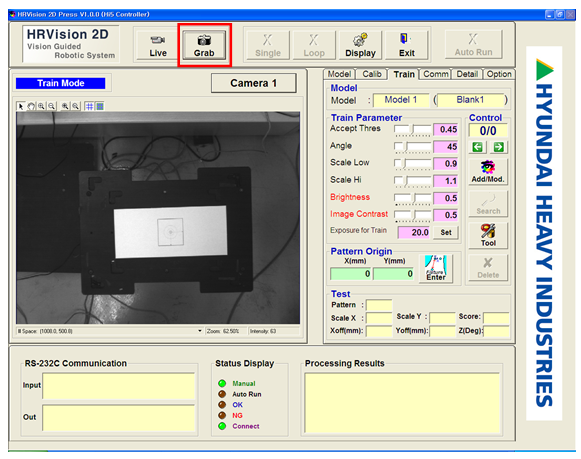Click the RS-232C Input text box

pyautogui.click(x=119, y=386)
